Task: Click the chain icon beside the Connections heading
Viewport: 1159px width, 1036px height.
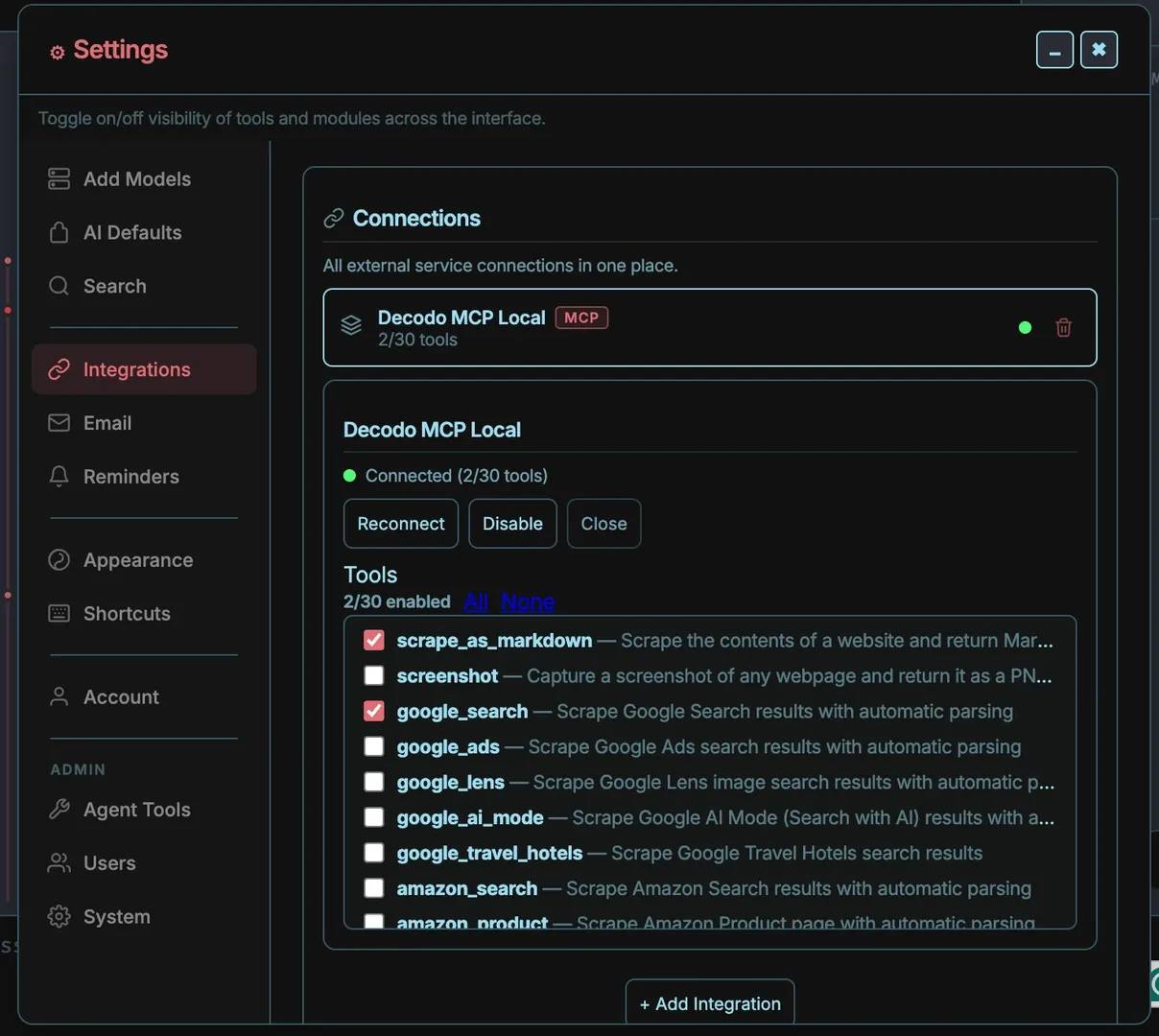Action: 334,219
